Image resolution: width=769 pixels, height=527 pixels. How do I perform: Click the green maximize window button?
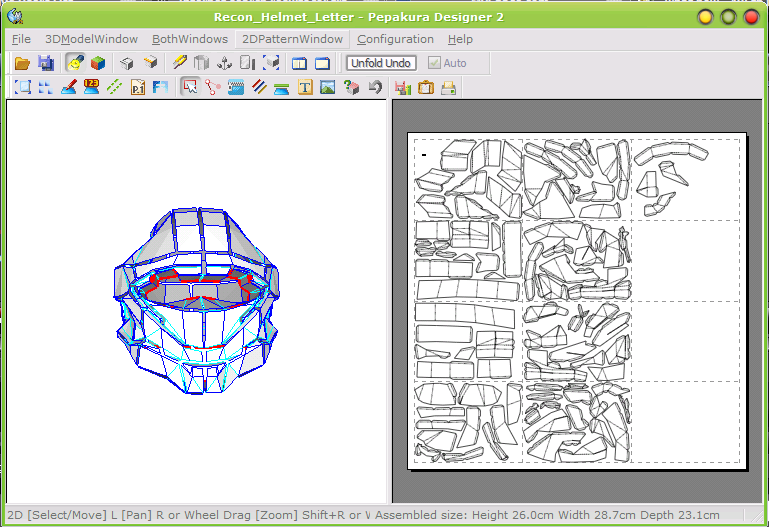(728, 17)
